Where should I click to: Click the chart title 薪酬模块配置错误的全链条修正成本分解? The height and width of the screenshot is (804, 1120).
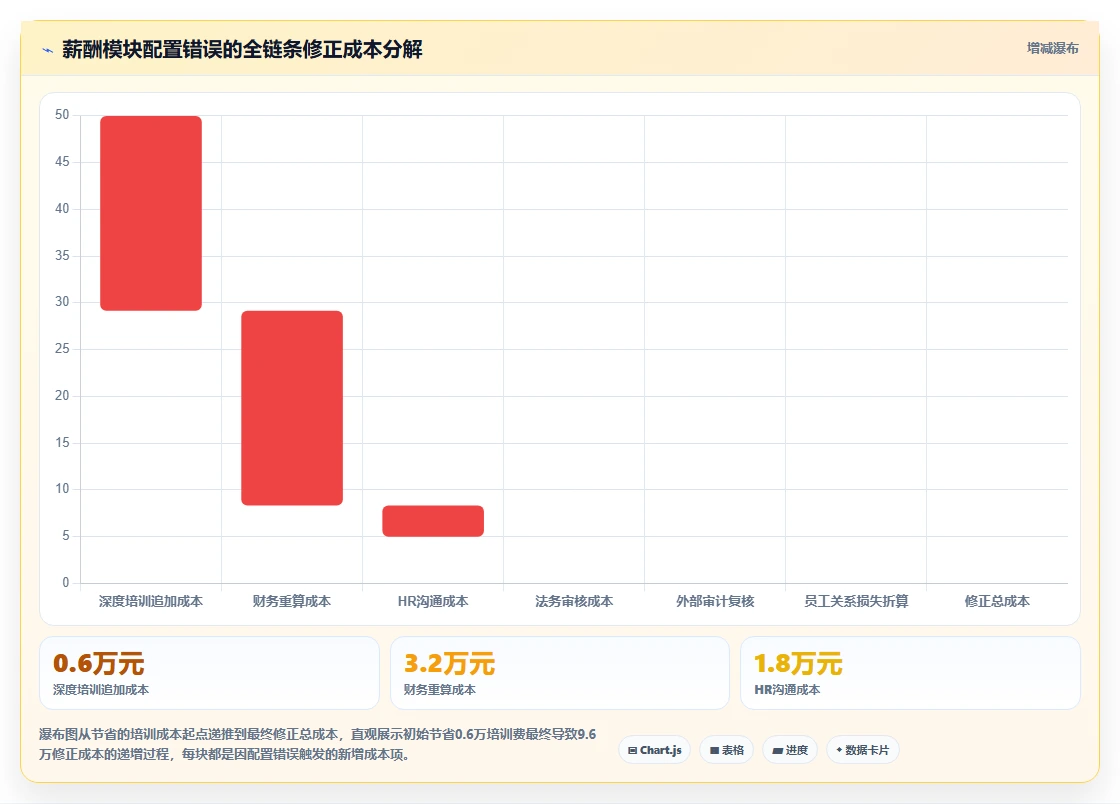(242, 49)
